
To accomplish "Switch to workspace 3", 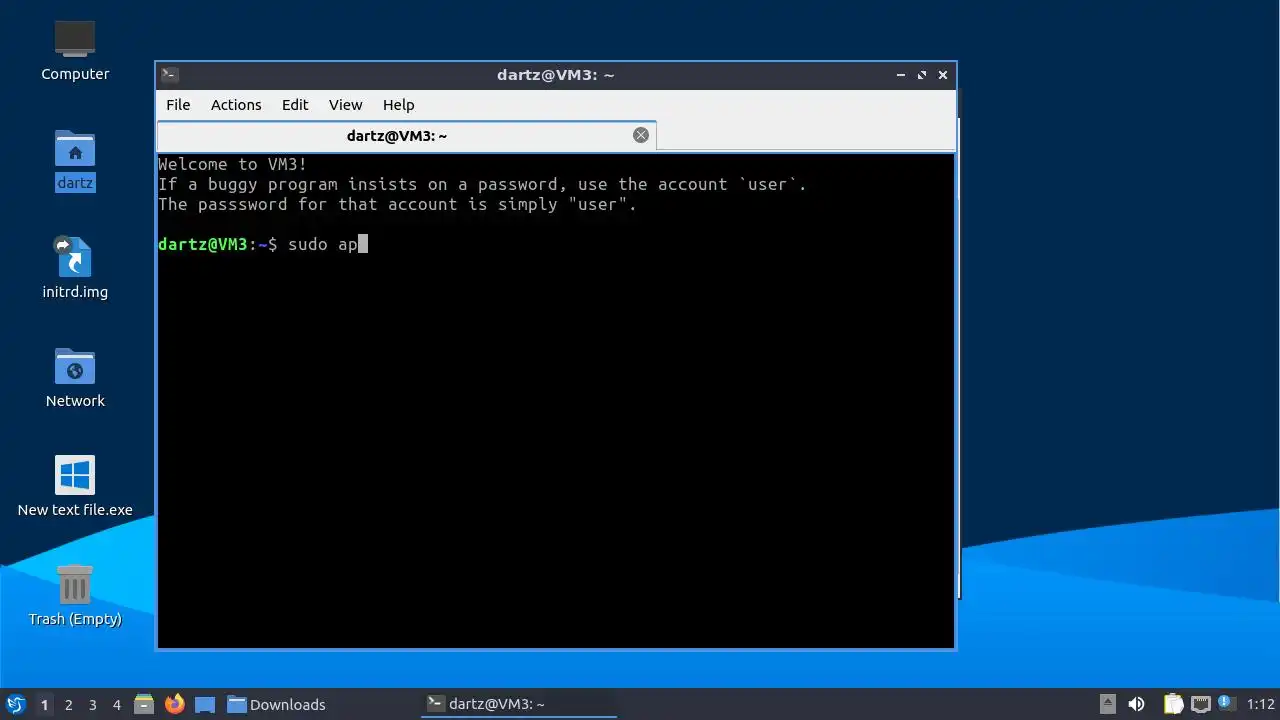I will tap(92, 704).
